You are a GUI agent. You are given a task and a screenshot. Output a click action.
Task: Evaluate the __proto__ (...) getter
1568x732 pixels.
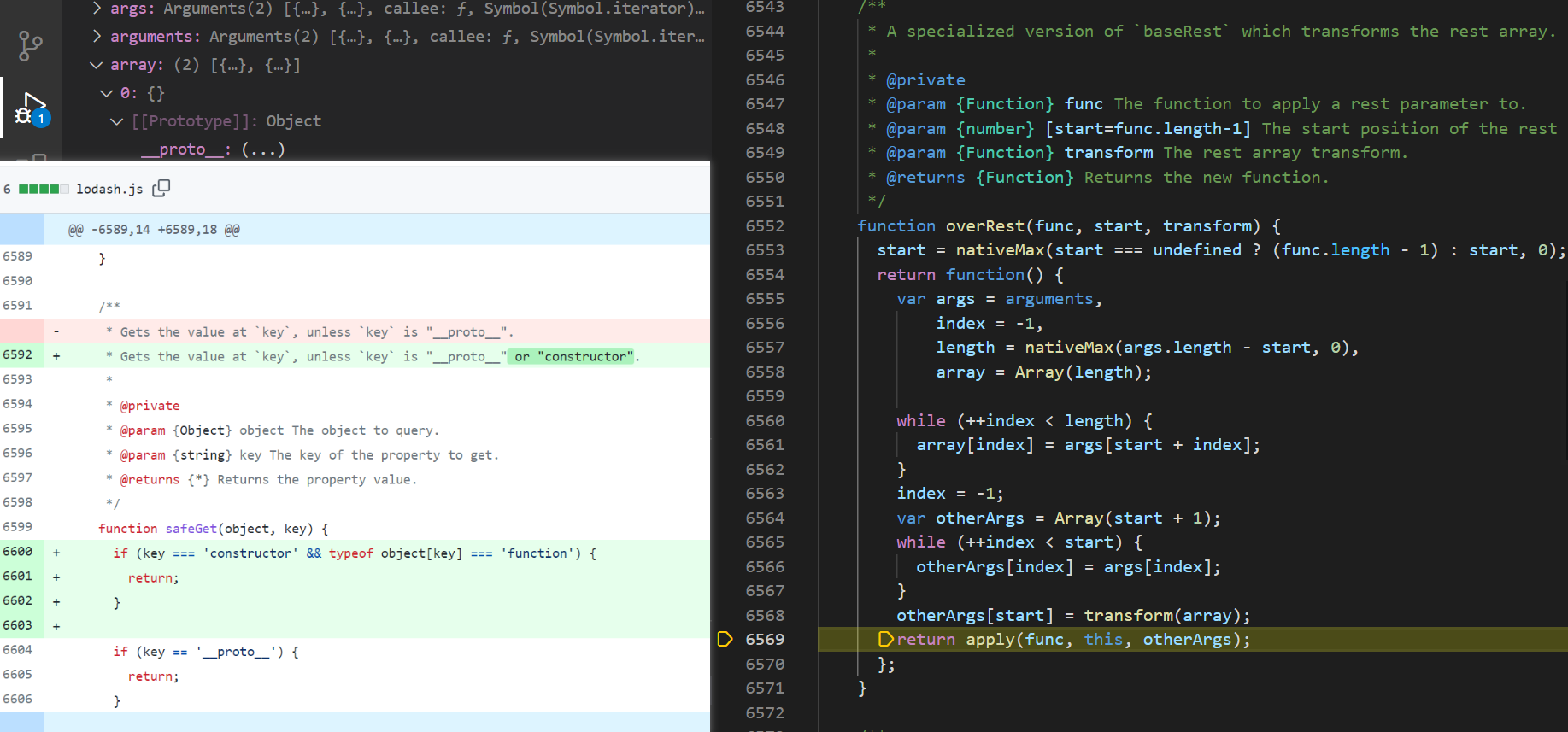[262, 149]
